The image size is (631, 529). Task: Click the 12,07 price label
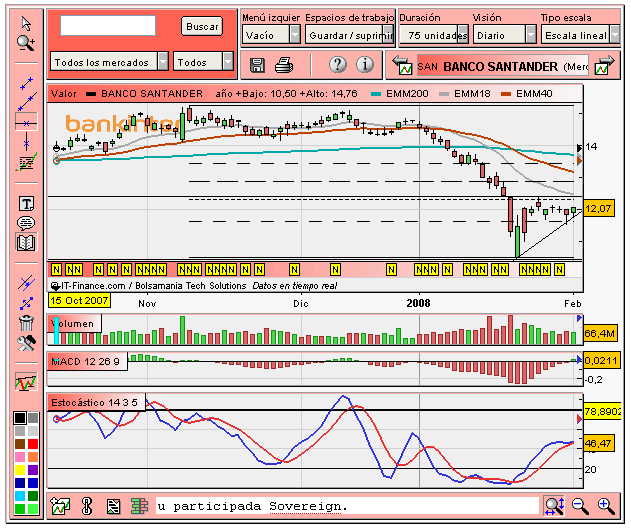coord(599,208)
